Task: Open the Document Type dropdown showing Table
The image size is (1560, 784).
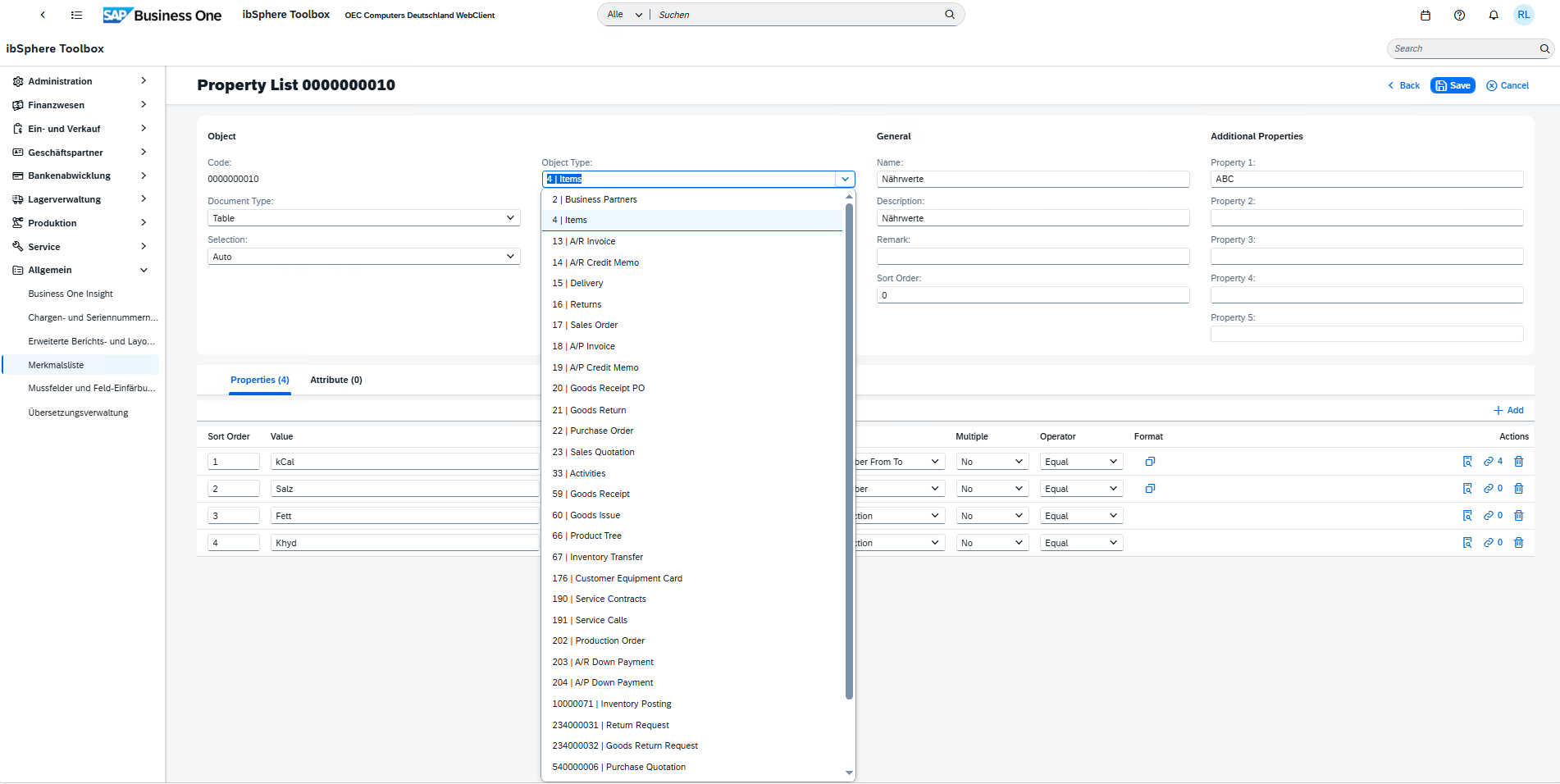Action: point(363,218)
